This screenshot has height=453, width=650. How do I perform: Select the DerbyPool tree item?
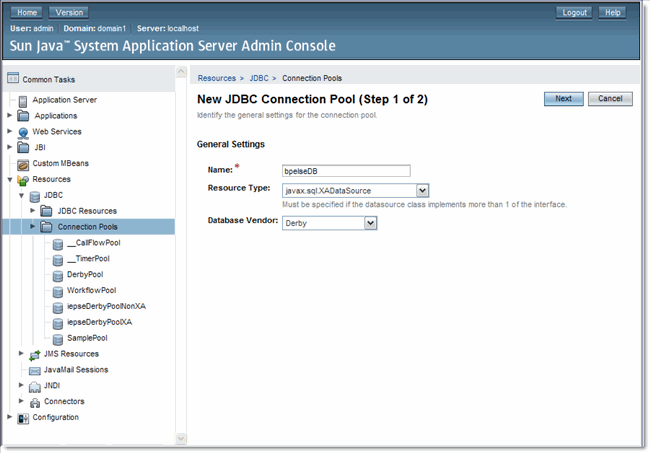85,274
